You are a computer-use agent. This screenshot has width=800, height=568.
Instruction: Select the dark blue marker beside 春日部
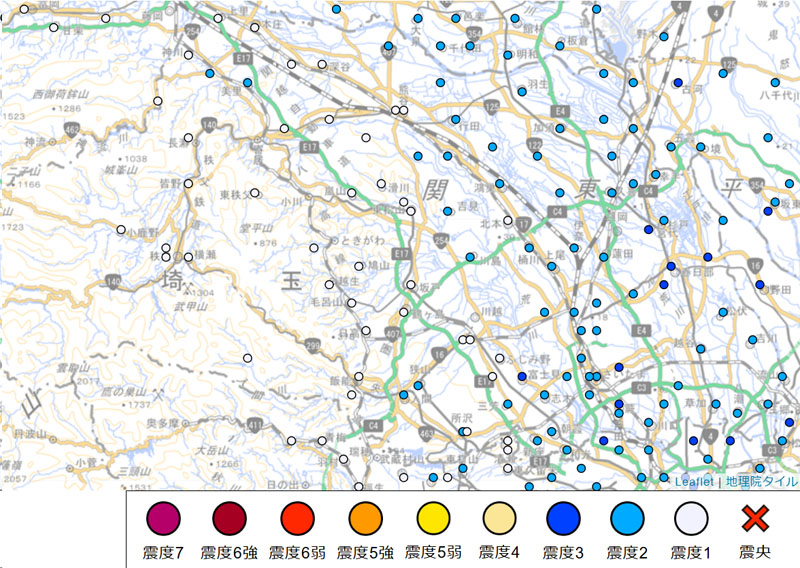coord(671,266)
